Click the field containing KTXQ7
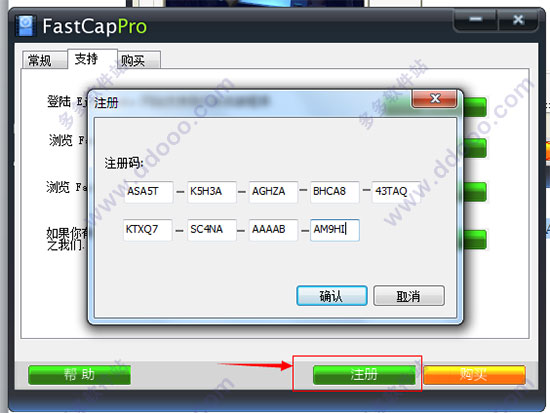The height and width of the screenshot is (413, 550). pyautogui.click(x=148, y=230)
